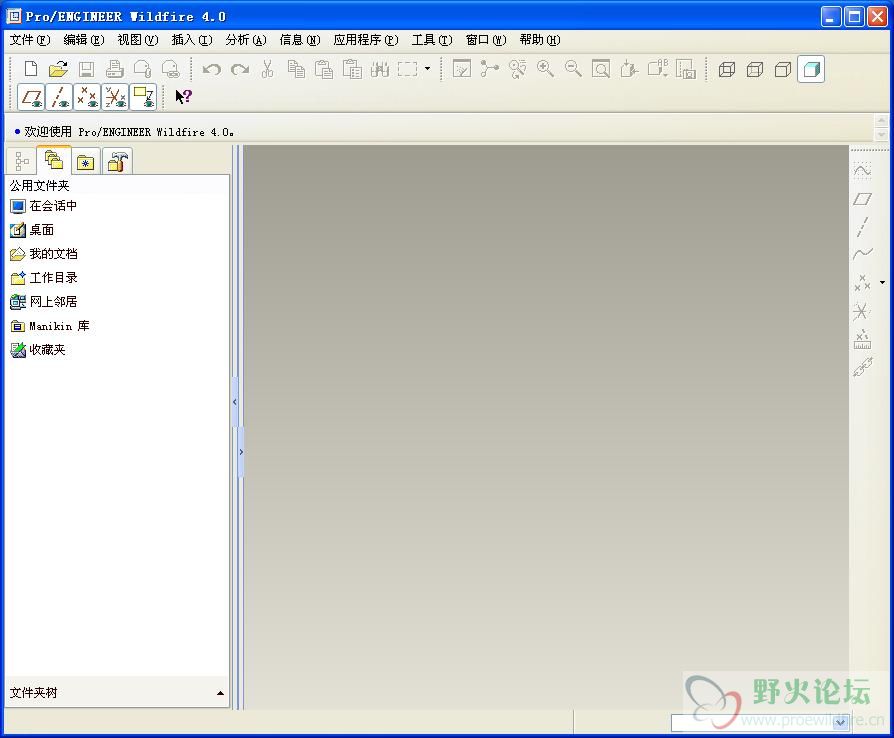Click the Zoom Out magnifier icon
Image resolution: width=894 pixels, height=738 pixels.
pyautogui.click(x=573, y=69)
